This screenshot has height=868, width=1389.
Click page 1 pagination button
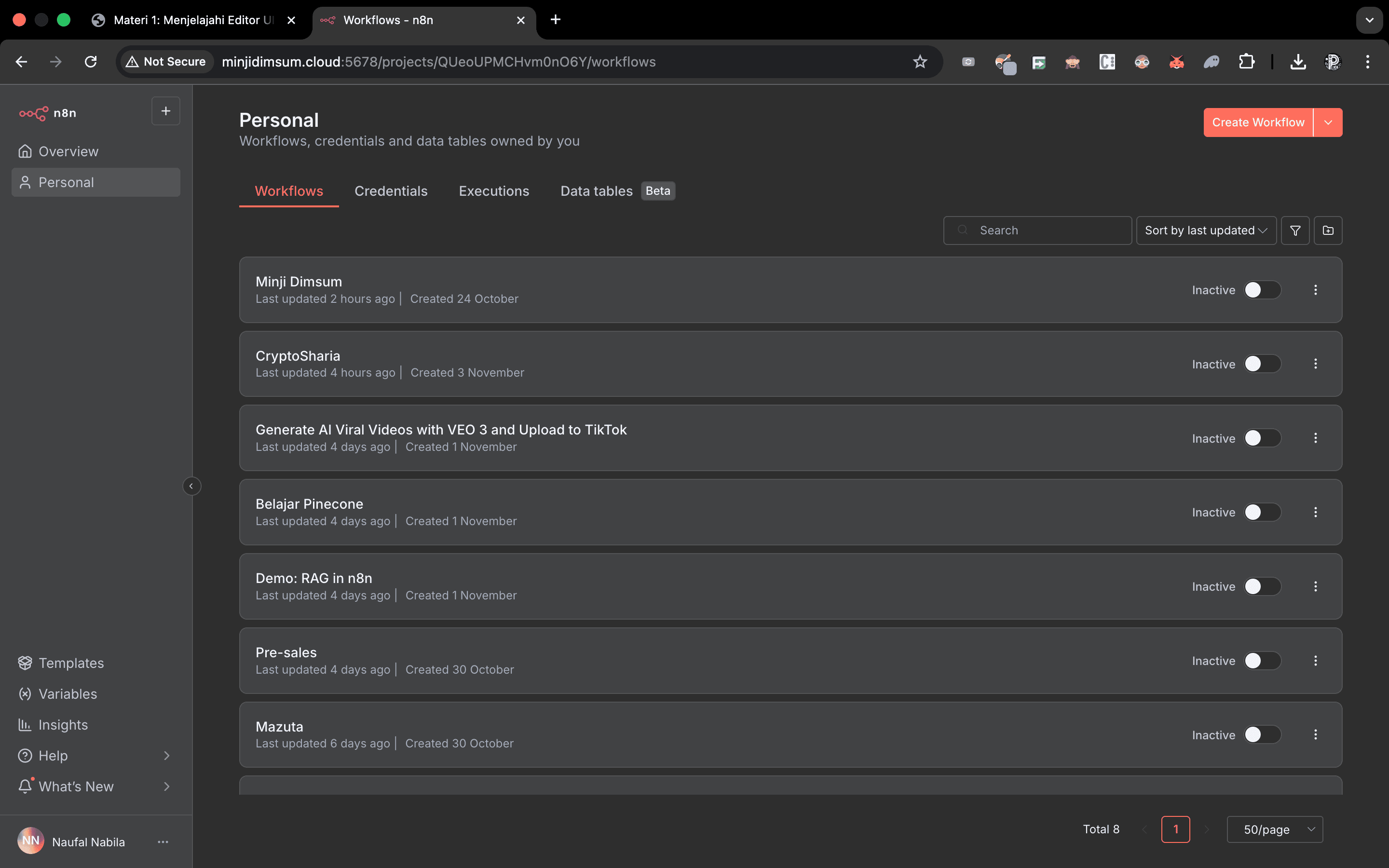1175,829
